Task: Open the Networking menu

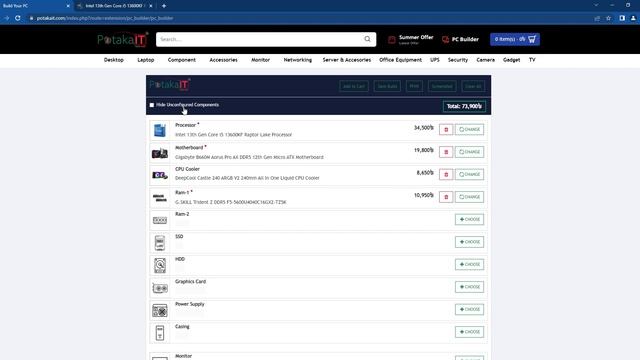Action: click(298, 60)
